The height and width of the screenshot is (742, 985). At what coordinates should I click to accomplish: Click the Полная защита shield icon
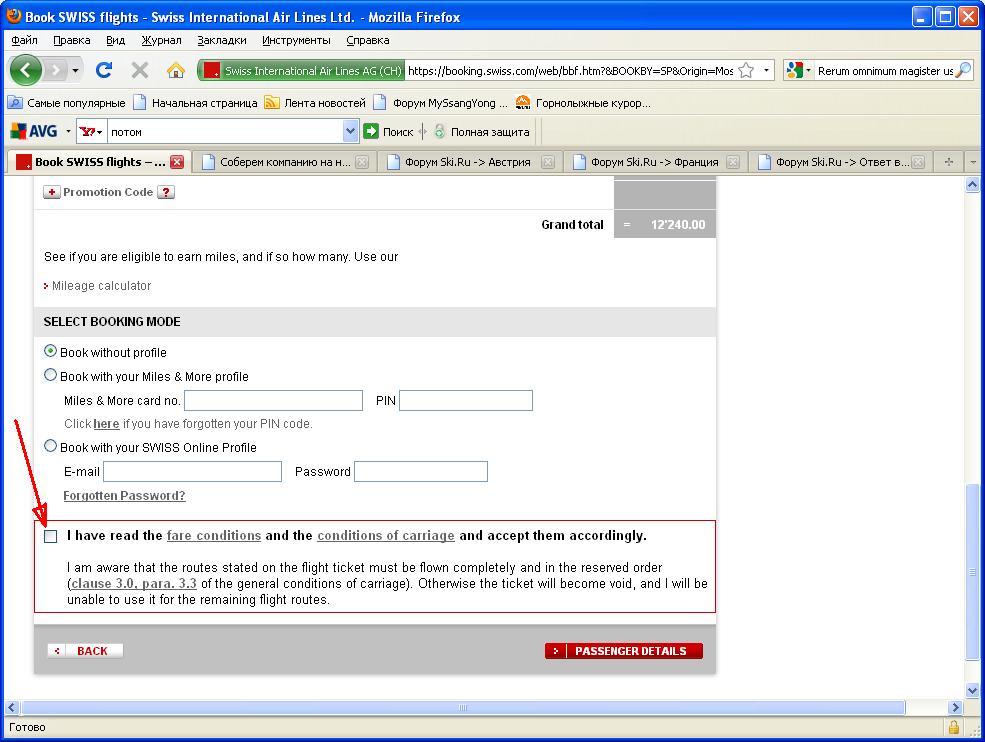tap(440, 131)
